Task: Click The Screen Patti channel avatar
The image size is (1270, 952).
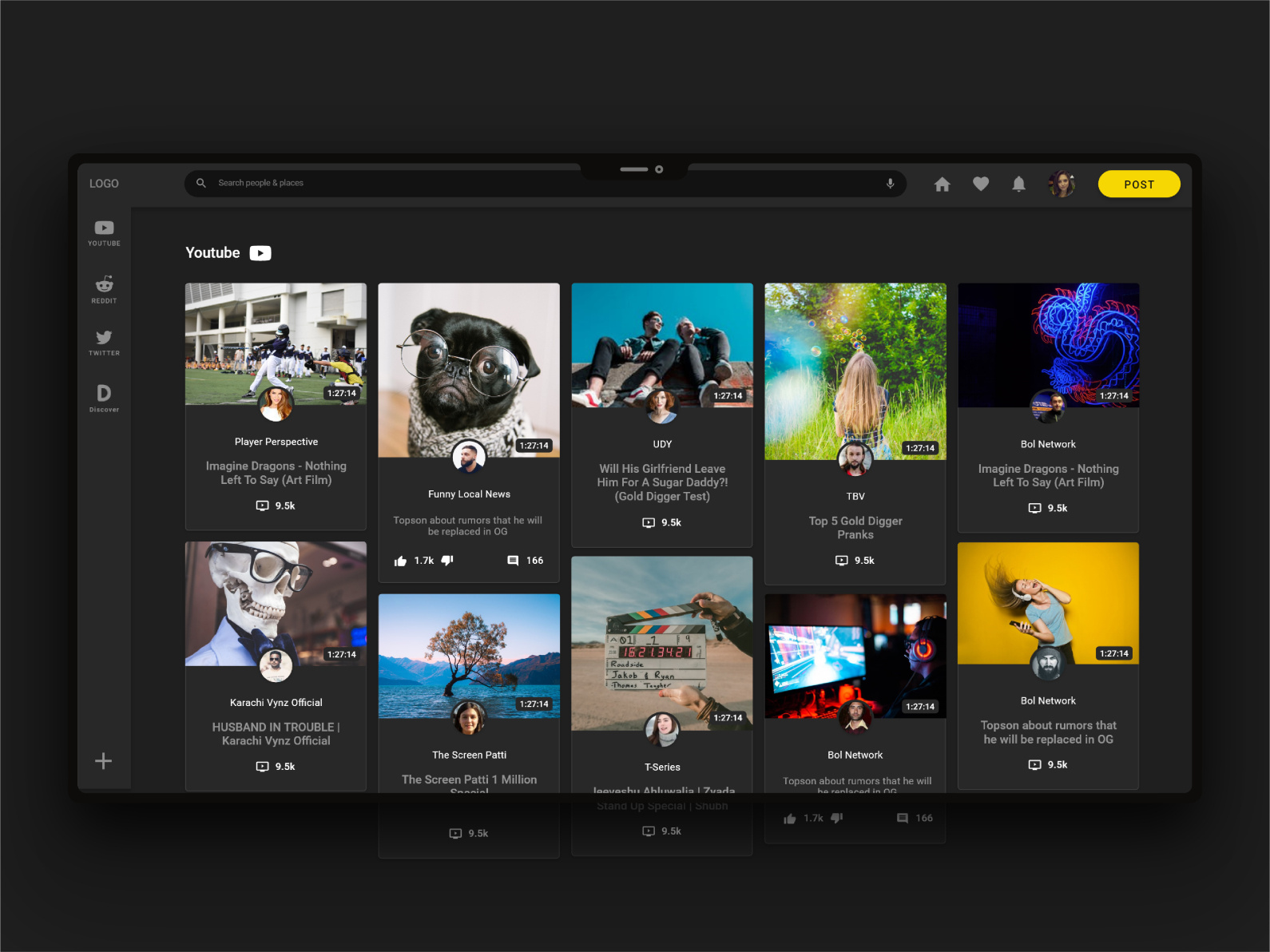Action: click(469, 717)
